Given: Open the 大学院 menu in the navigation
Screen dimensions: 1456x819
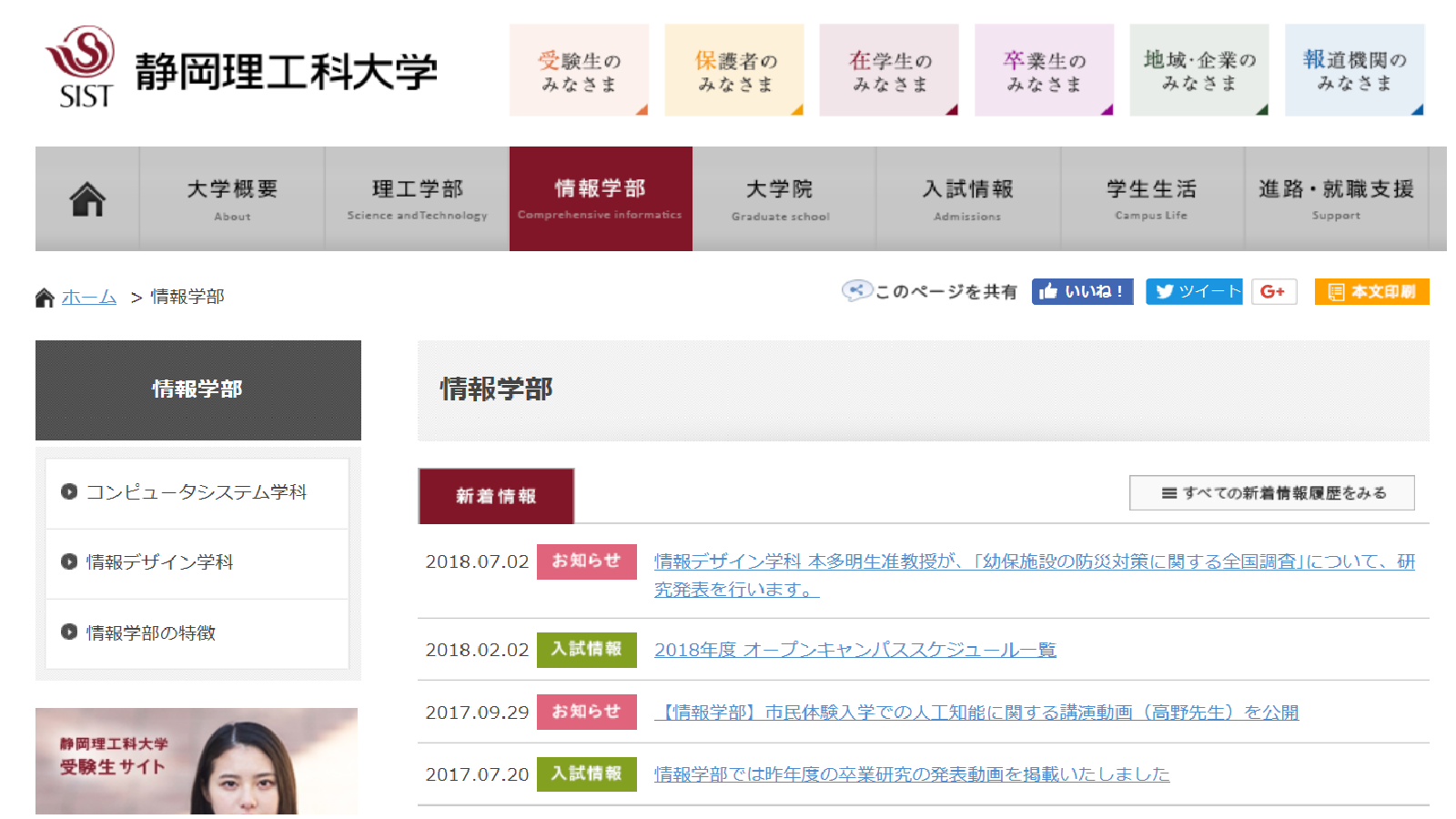Looking at the screenshot, I should [x=781, y=197].
